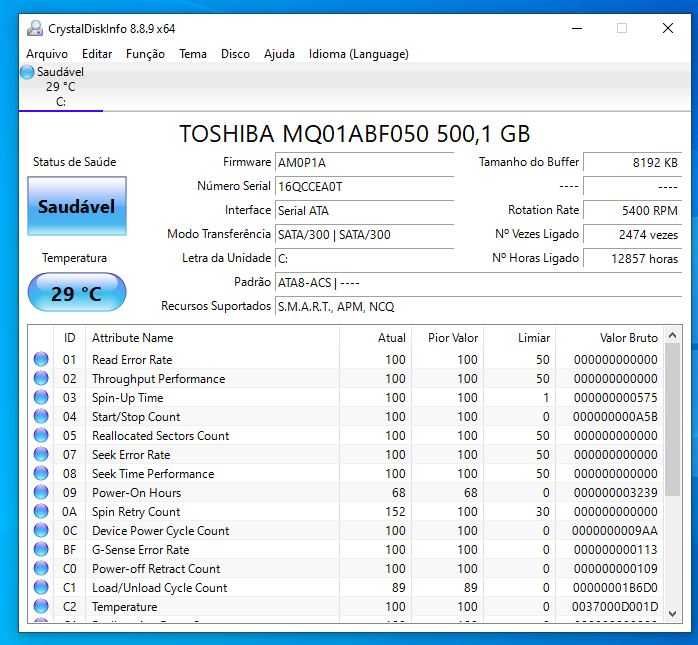Click the buffer size field 8192 KB
The height and width of the screenshot is (645, 698).
(633, 163)
